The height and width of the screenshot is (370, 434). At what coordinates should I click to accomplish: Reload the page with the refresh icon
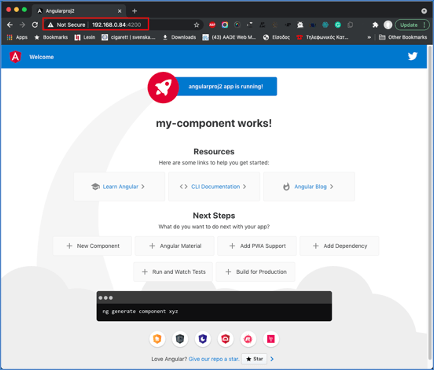pos(35,25)
